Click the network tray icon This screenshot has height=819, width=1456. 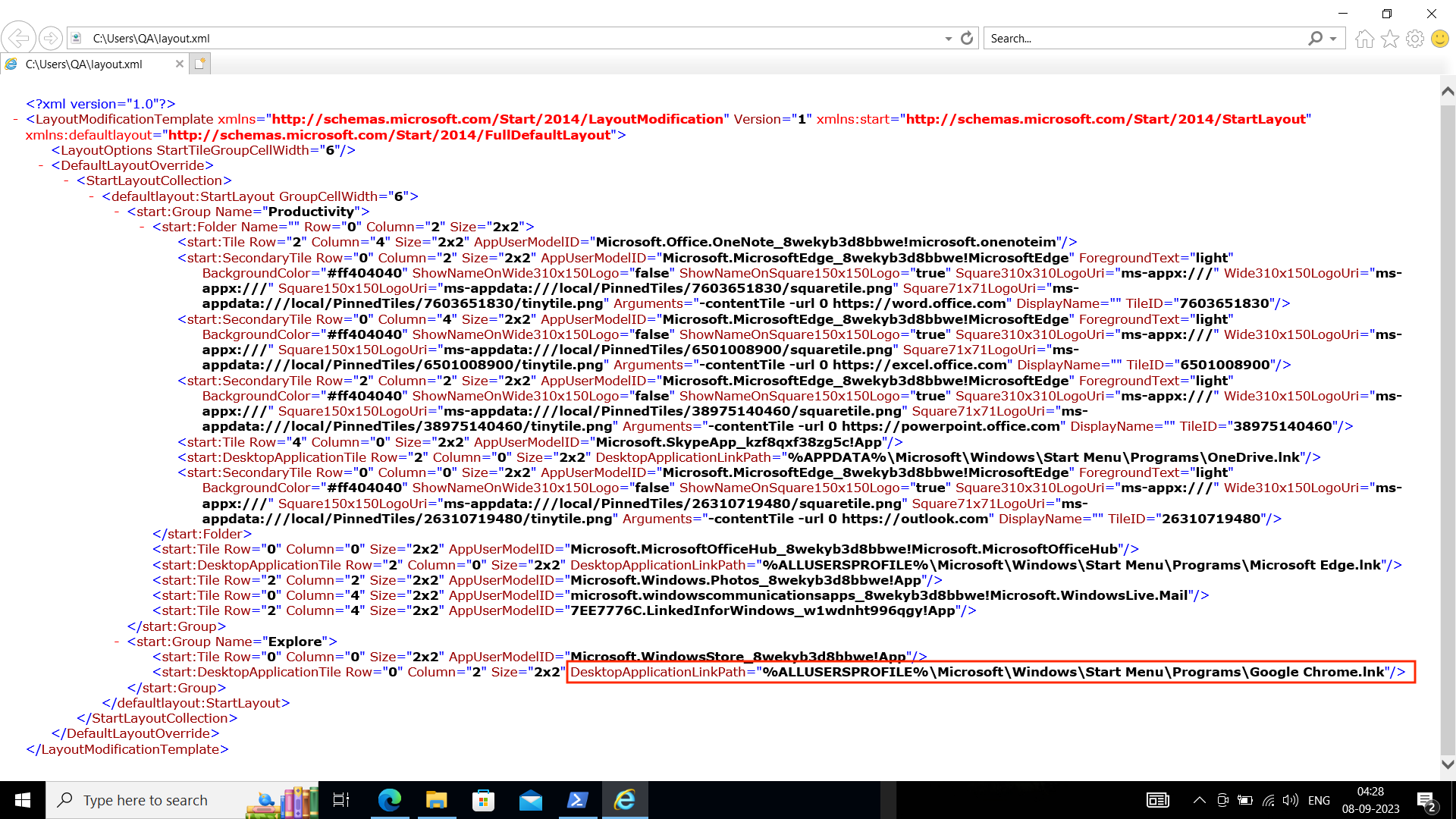click(1268, 800)
